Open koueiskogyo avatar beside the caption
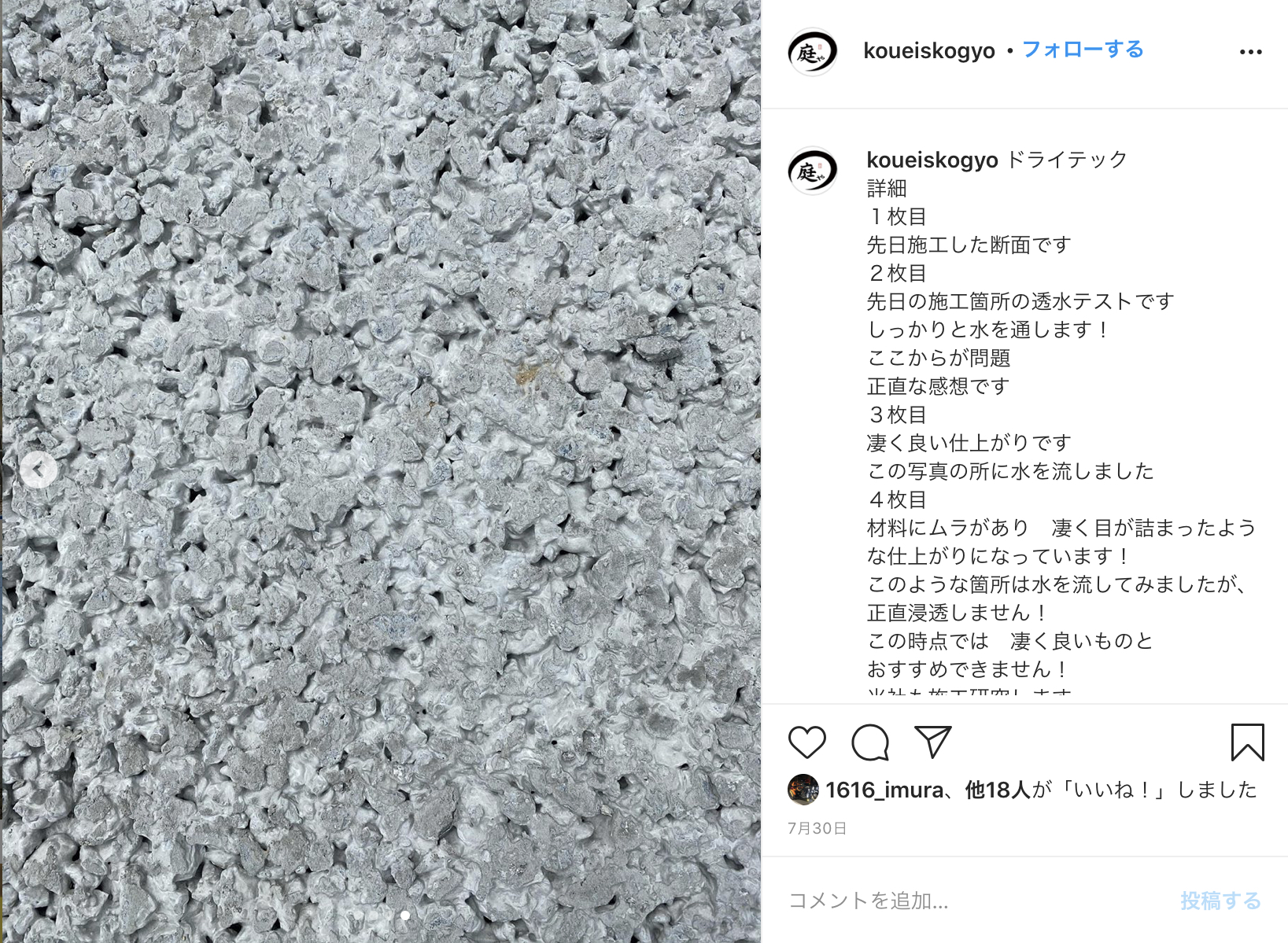The image size is (1288, 943). point(813,170)
